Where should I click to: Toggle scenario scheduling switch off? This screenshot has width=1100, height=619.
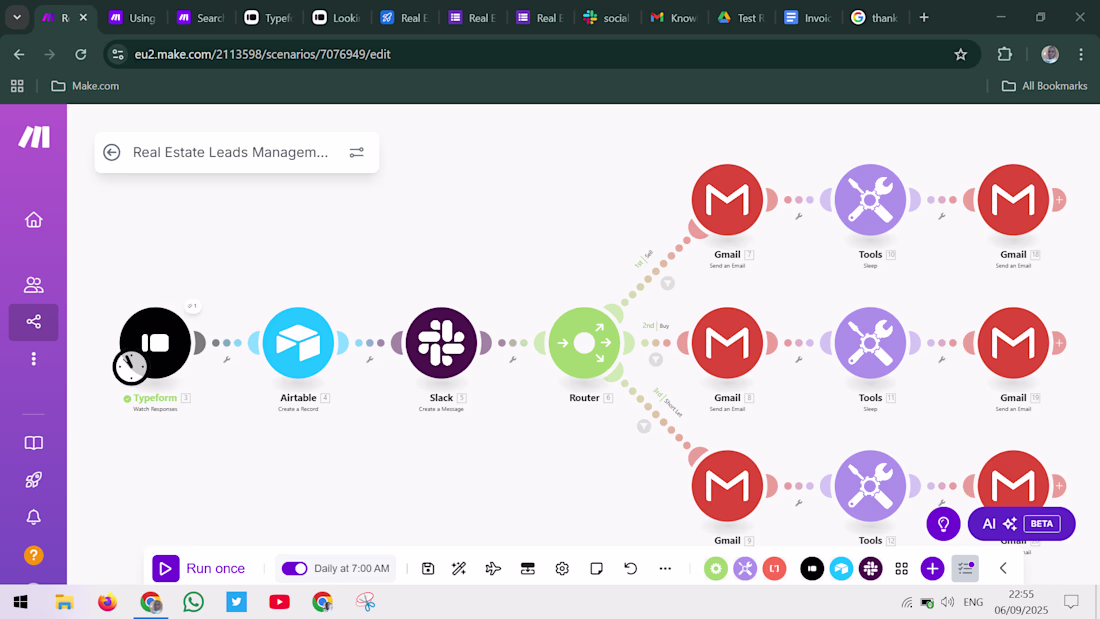[294, 568]
